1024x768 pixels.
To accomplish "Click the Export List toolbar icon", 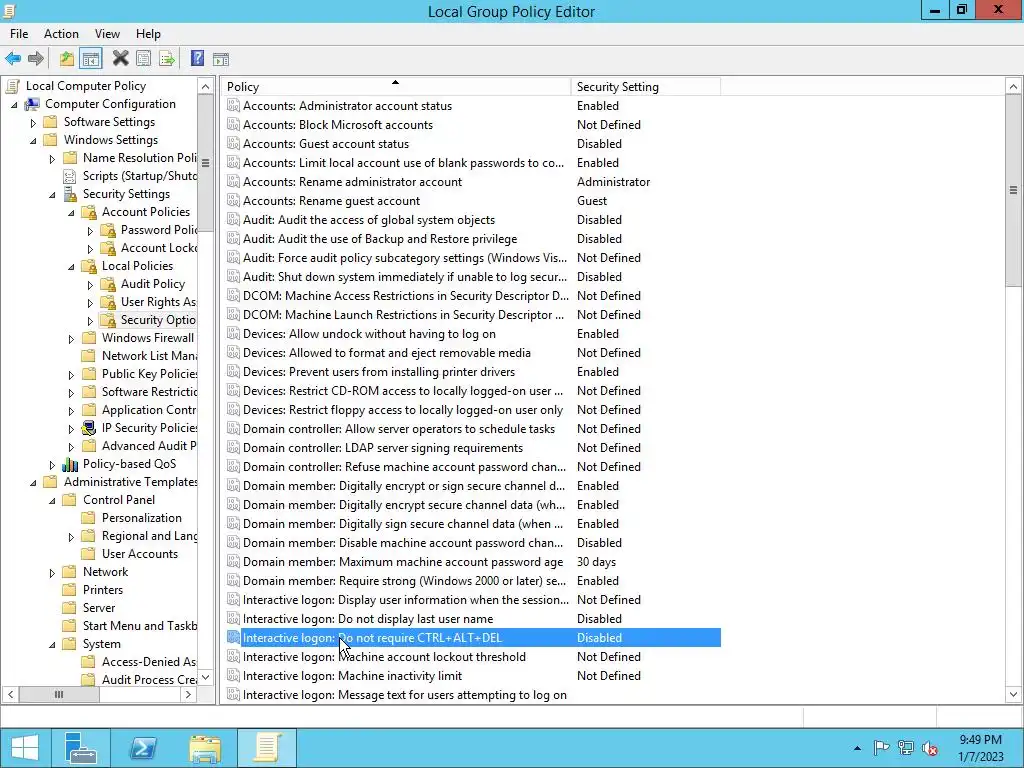I will coord(167,59).
